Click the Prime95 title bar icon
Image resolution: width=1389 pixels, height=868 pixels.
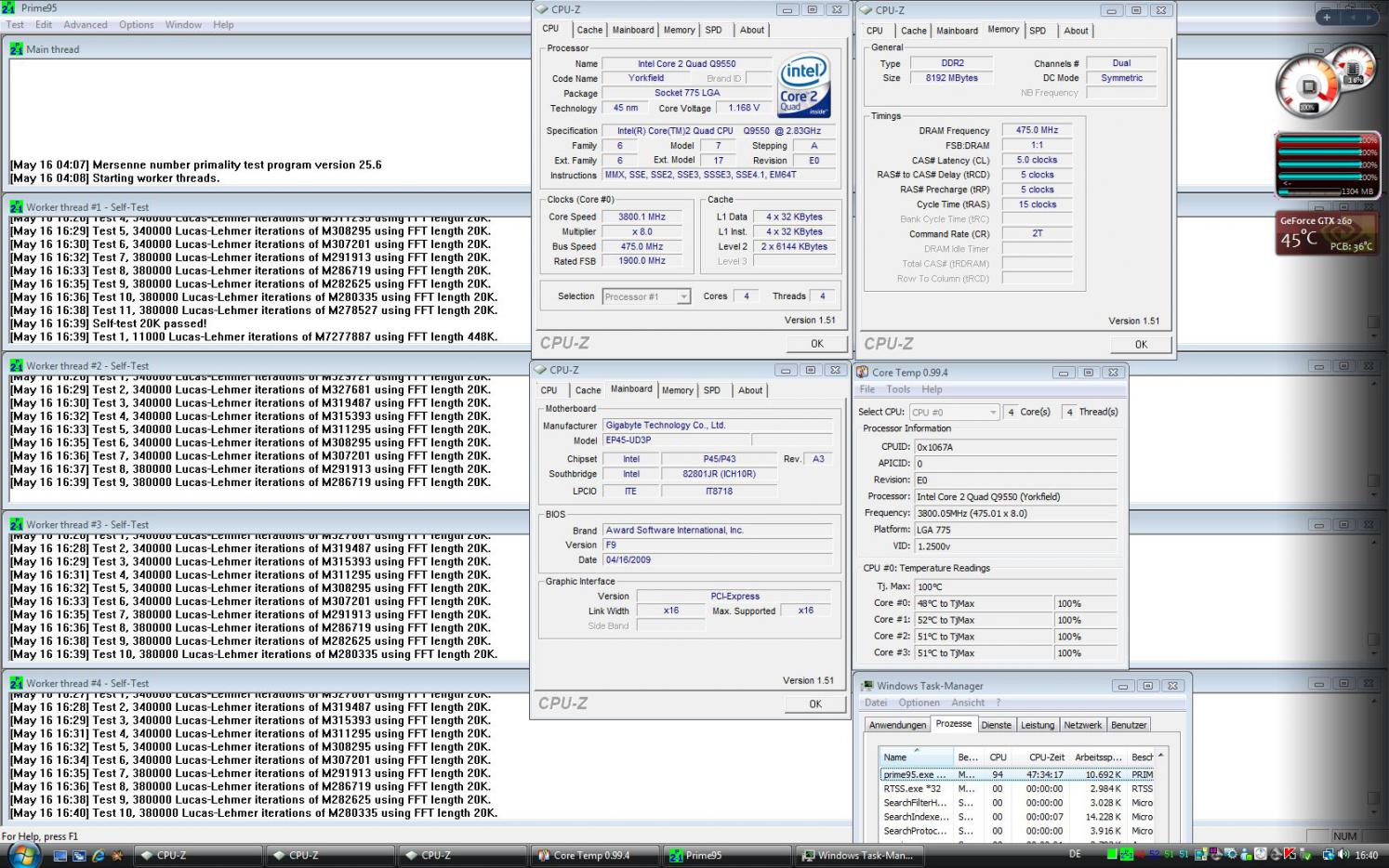pos(8,8)
